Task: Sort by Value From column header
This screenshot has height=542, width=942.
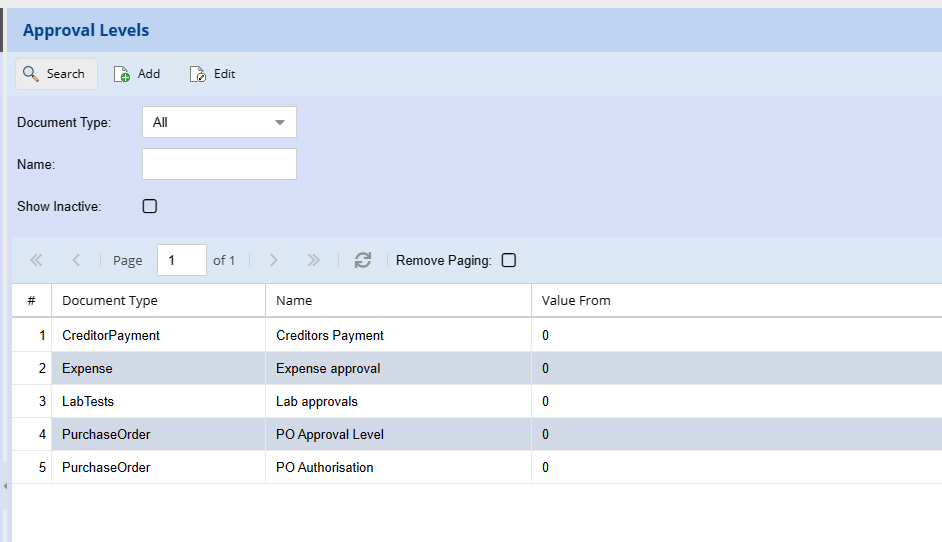Action: click(576, 300)
